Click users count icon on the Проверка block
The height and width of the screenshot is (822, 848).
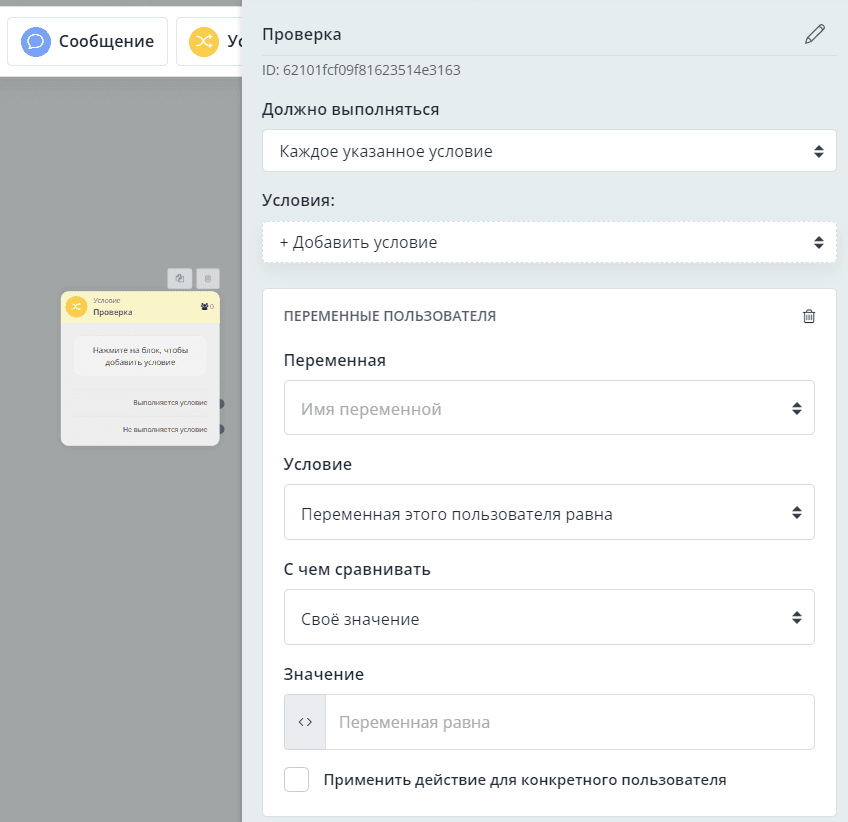[x=206, y=307]
